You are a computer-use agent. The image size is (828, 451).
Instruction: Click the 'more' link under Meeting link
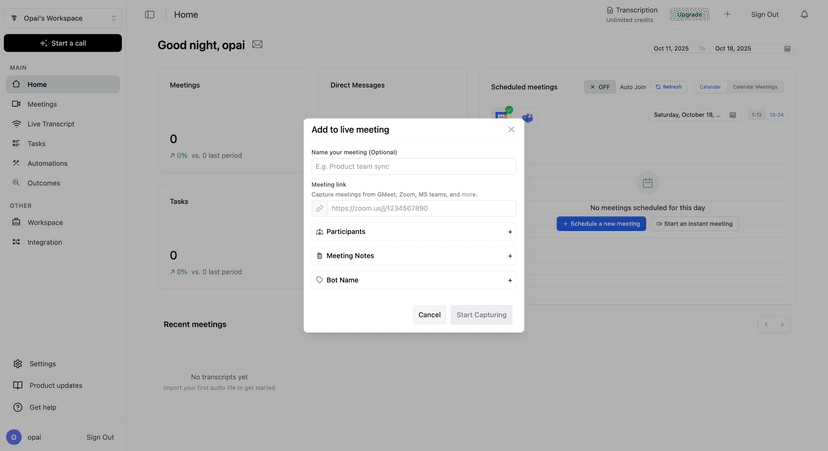[468, 194]
